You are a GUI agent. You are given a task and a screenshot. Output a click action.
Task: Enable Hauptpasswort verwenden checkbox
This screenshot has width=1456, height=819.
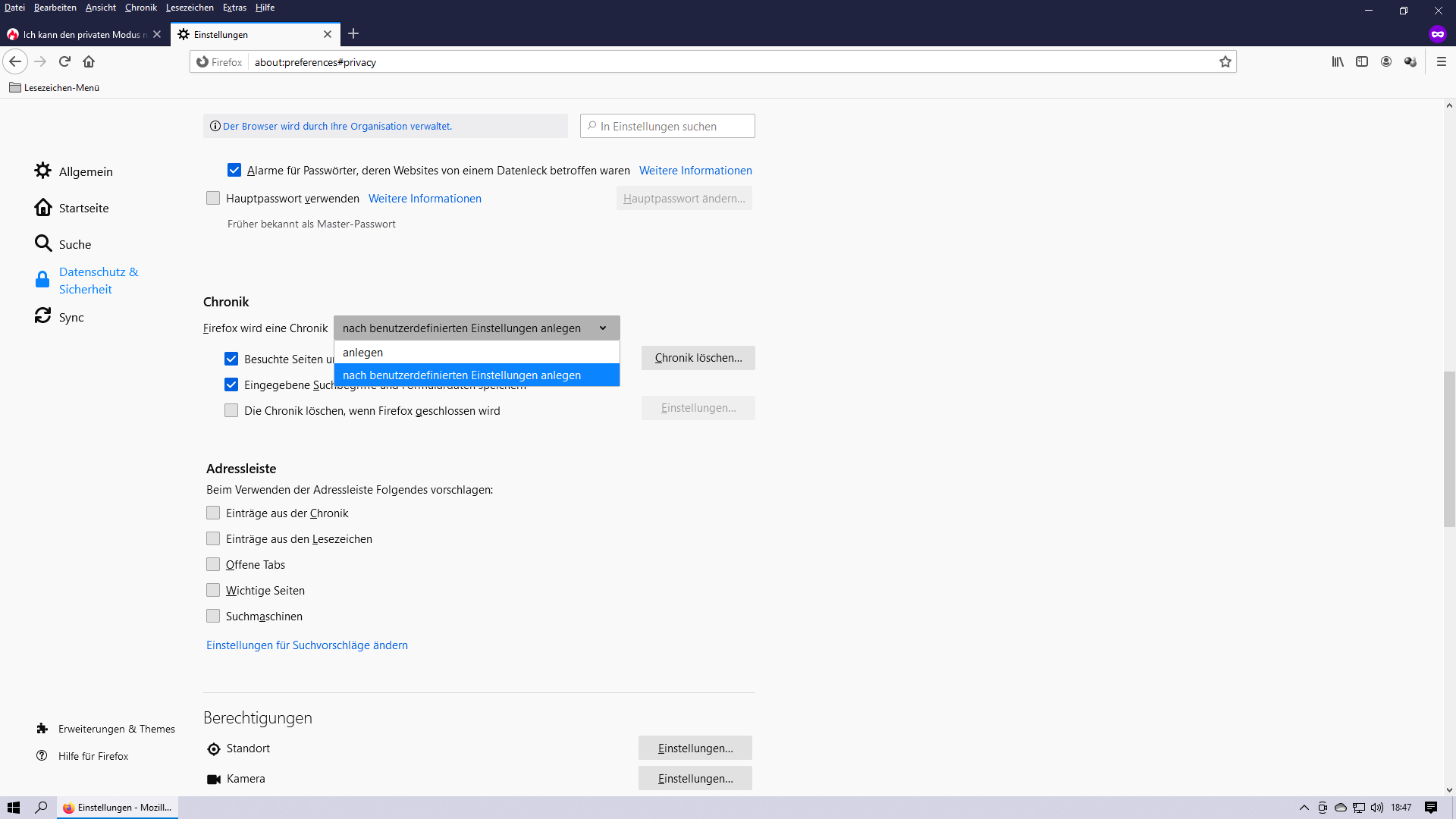tap(213, 198)
